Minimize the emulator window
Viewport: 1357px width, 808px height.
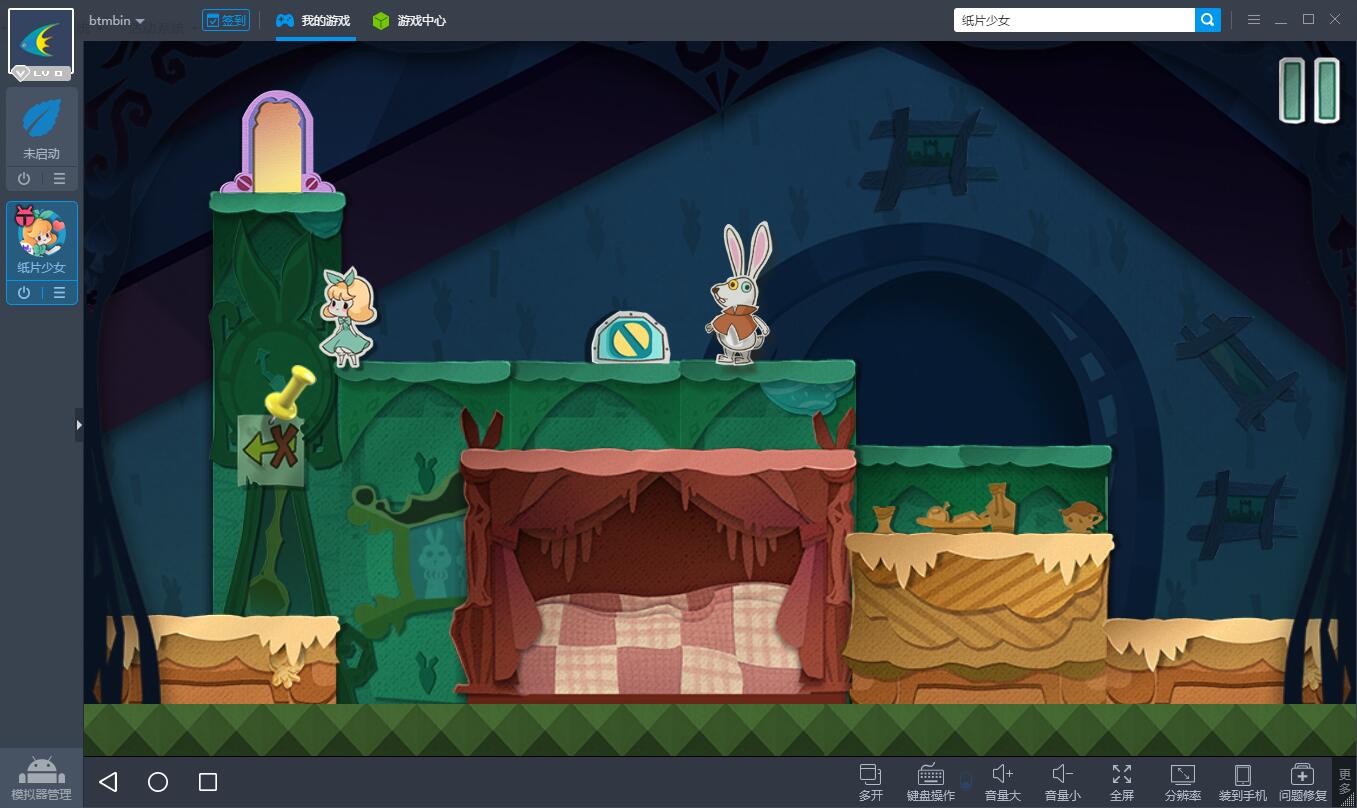coord(1281,20)
